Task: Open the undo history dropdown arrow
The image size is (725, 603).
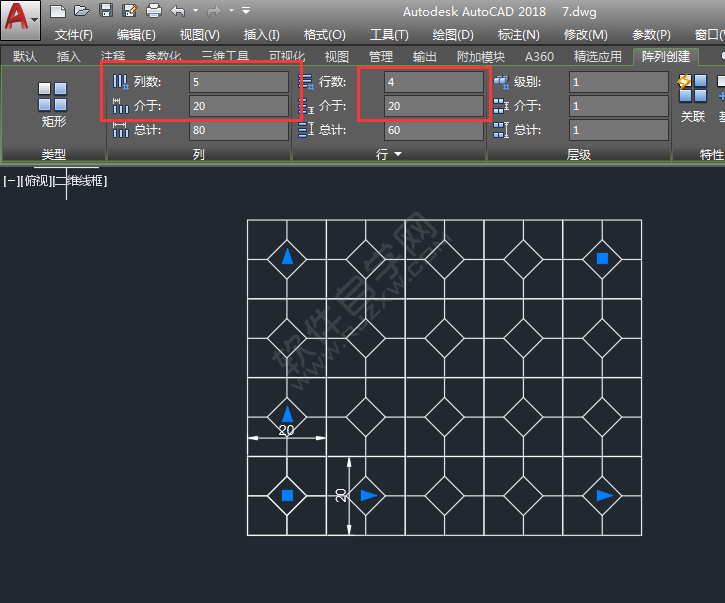Action: point(195,10)
